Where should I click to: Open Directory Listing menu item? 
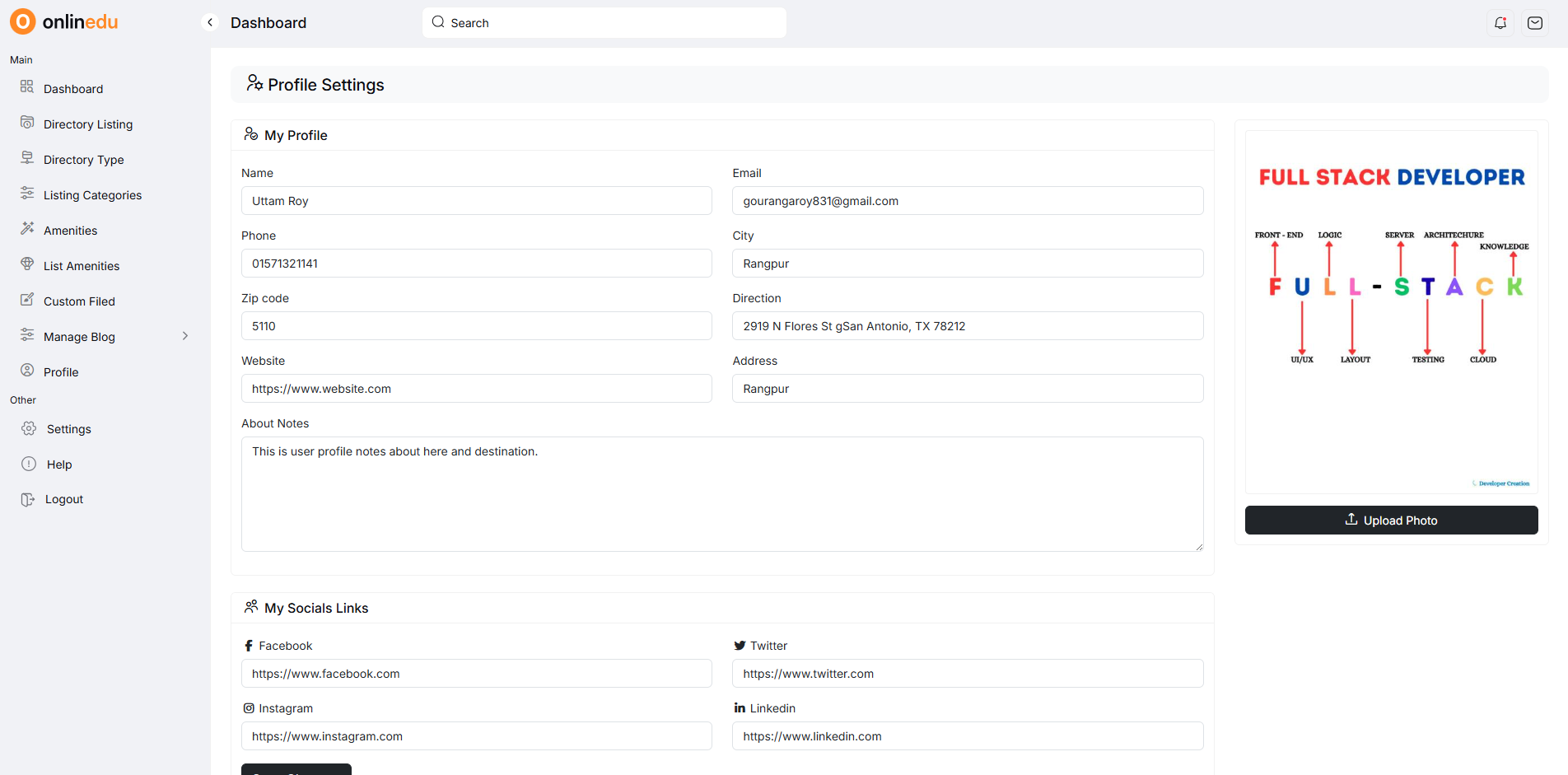(87, 124)
